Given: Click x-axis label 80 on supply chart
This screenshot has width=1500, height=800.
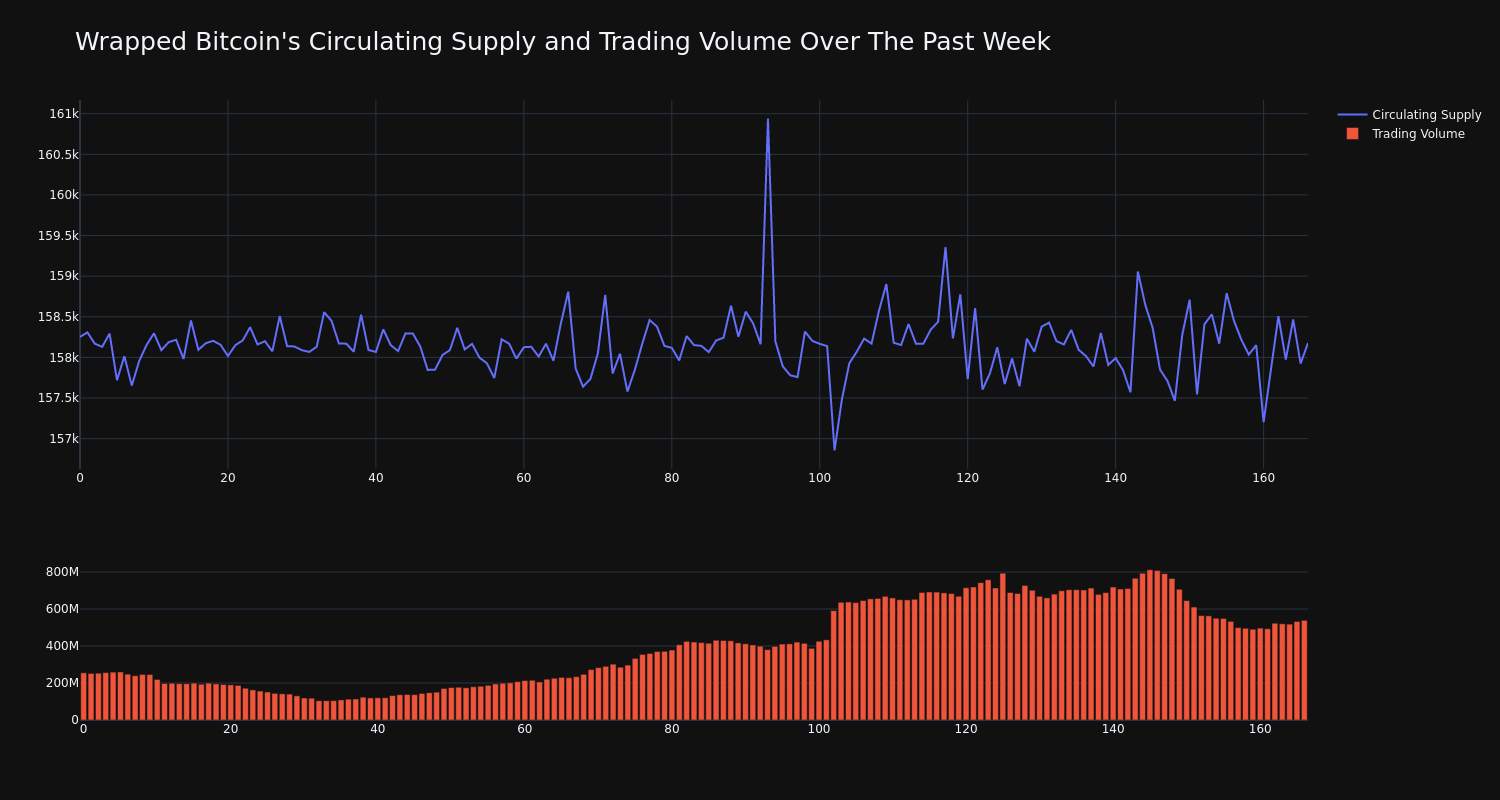Looking at the screenshot, I should tap(672, 478).
